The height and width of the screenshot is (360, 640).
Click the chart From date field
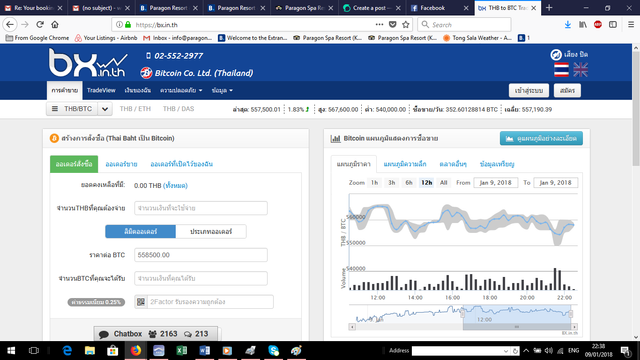click(x=496, y=182)
